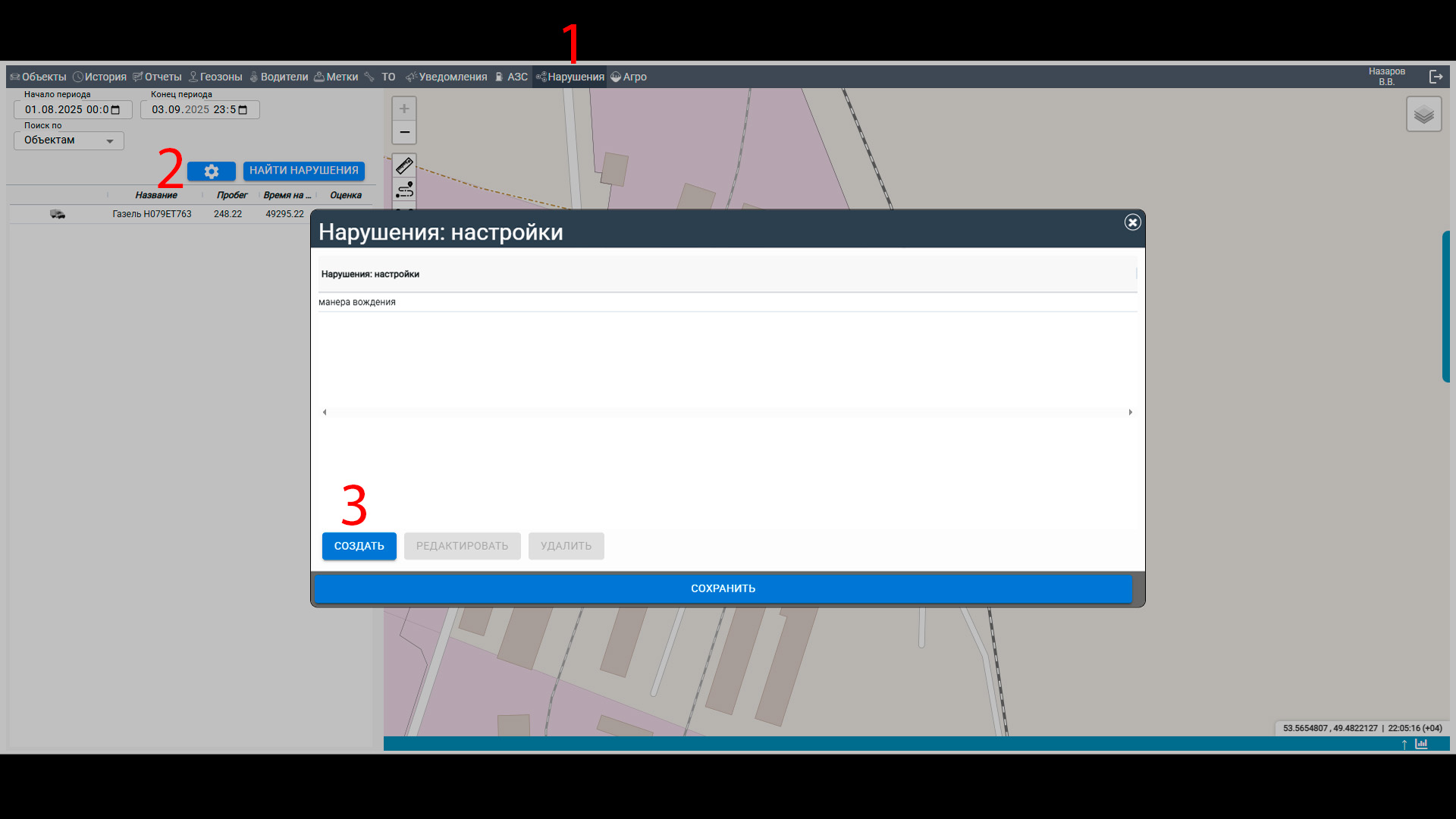This screenshot has width=1456, height=819.
Task: Open the map layers switcher
Action: [x=1423, y=115]
